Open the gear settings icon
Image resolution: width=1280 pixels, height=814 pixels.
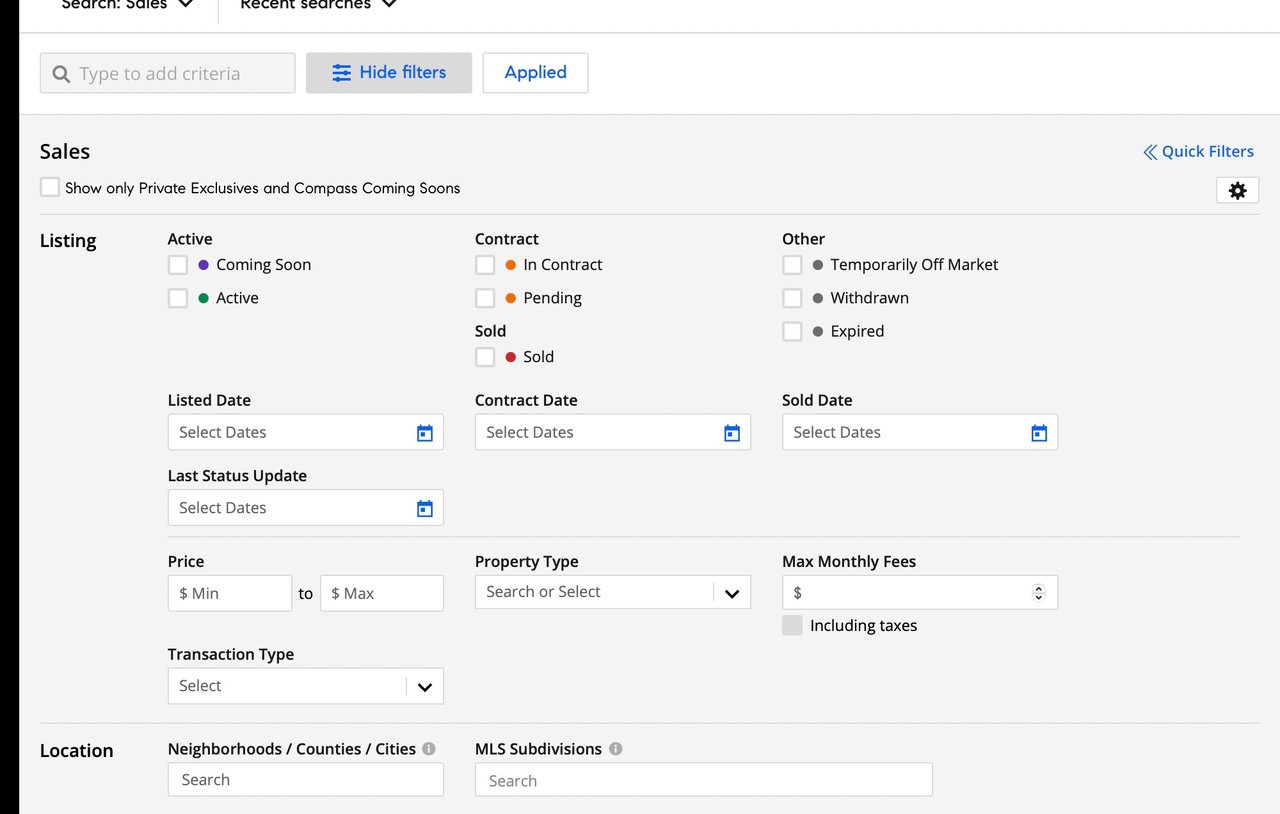(x=1237, y=190)
